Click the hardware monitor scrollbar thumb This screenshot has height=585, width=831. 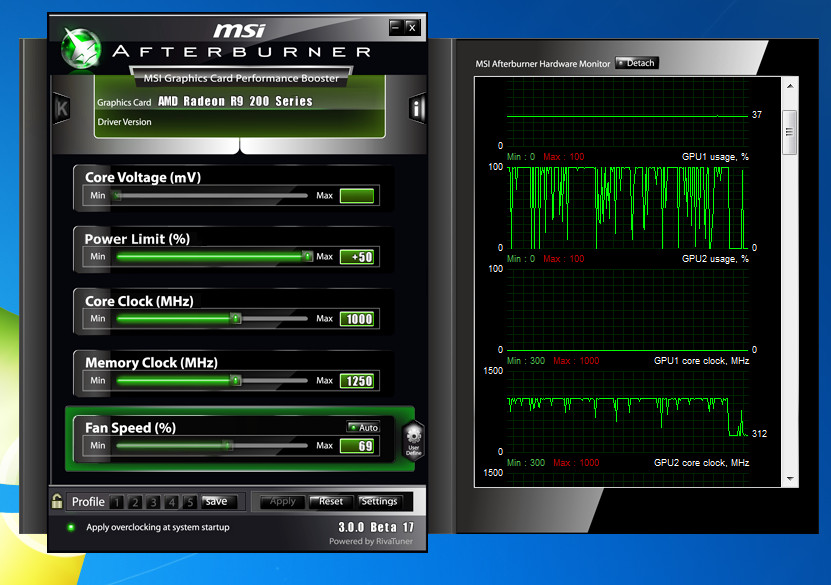(x=790, y=132)
